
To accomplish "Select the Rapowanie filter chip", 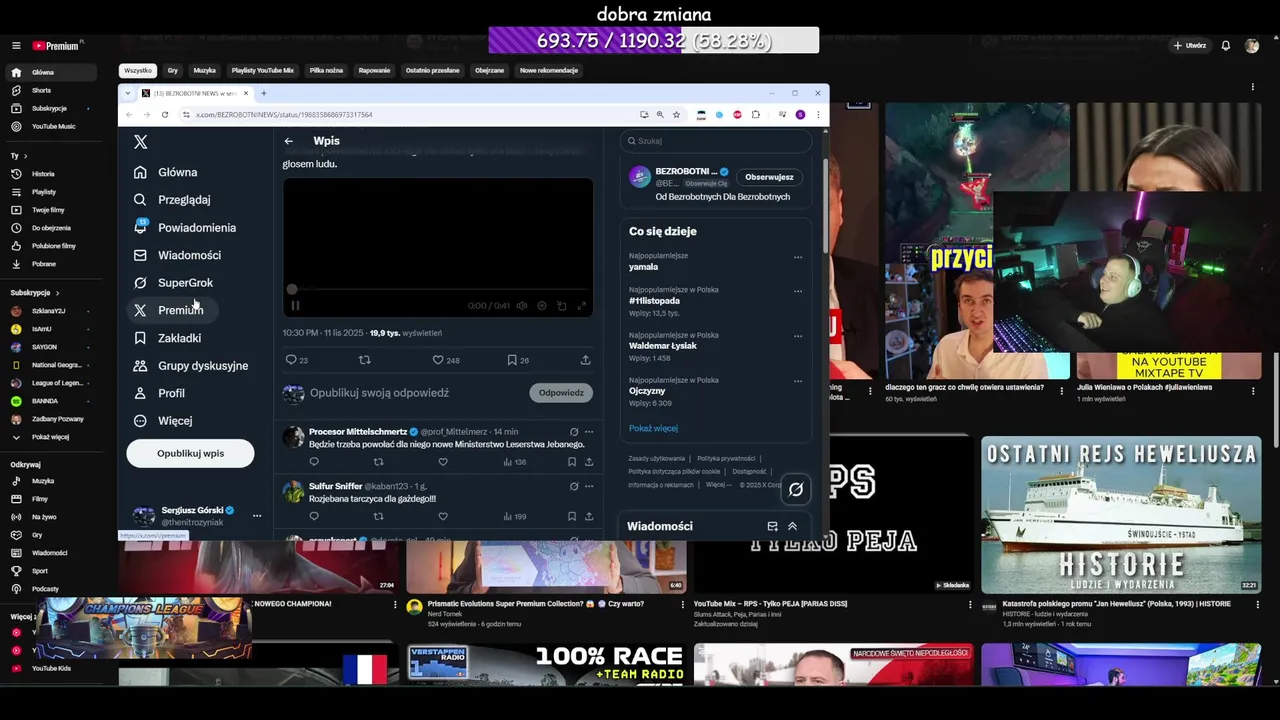I will (x=374, y=71).
